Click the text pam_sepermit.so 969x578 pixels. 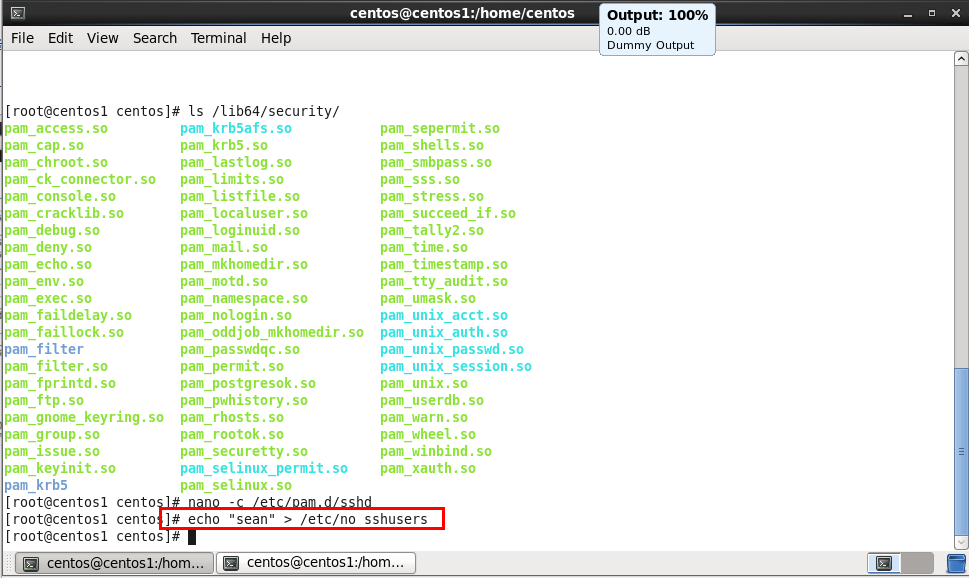(x=439, y=129)
